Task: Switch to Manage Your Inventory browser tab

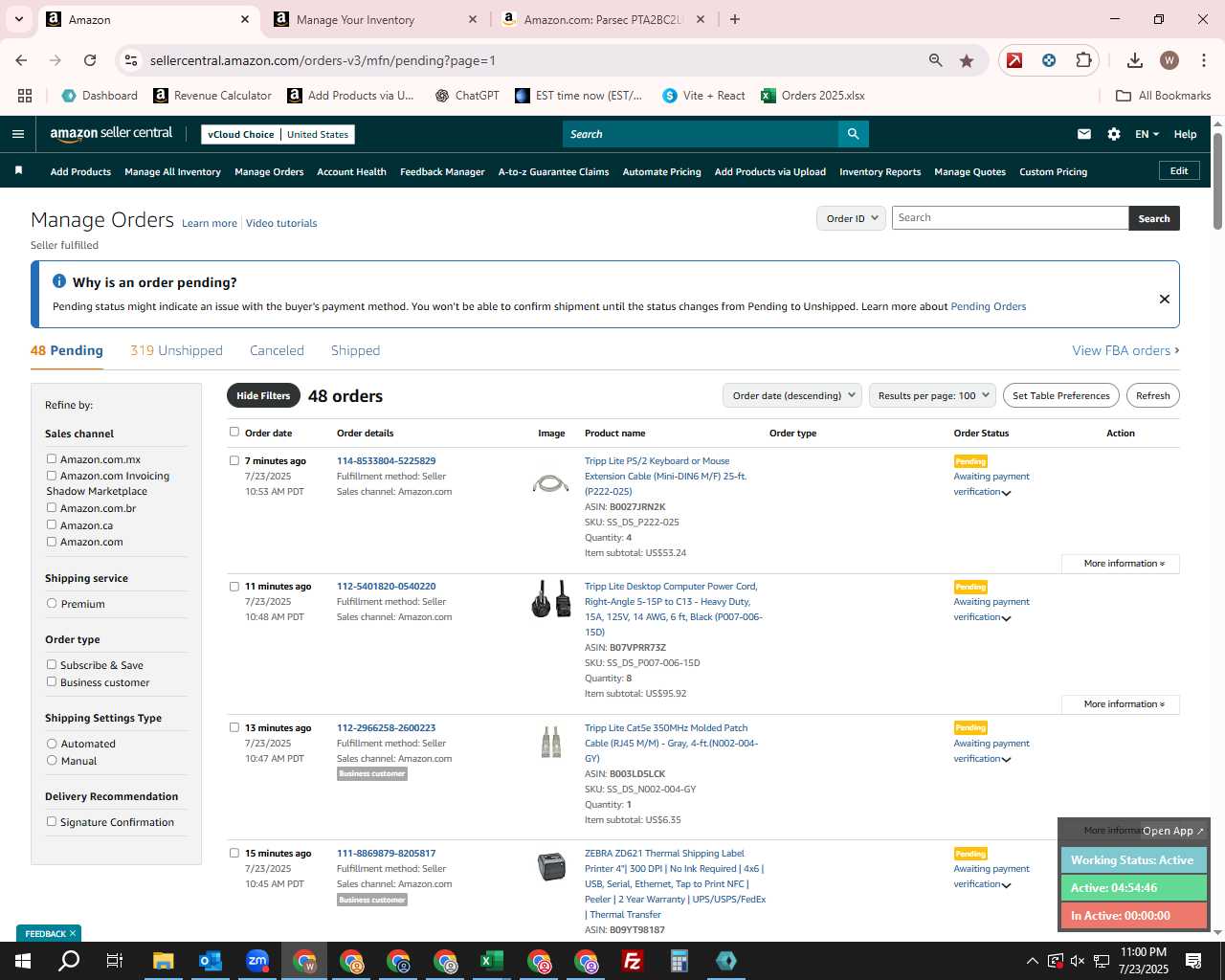Action: 375,19
